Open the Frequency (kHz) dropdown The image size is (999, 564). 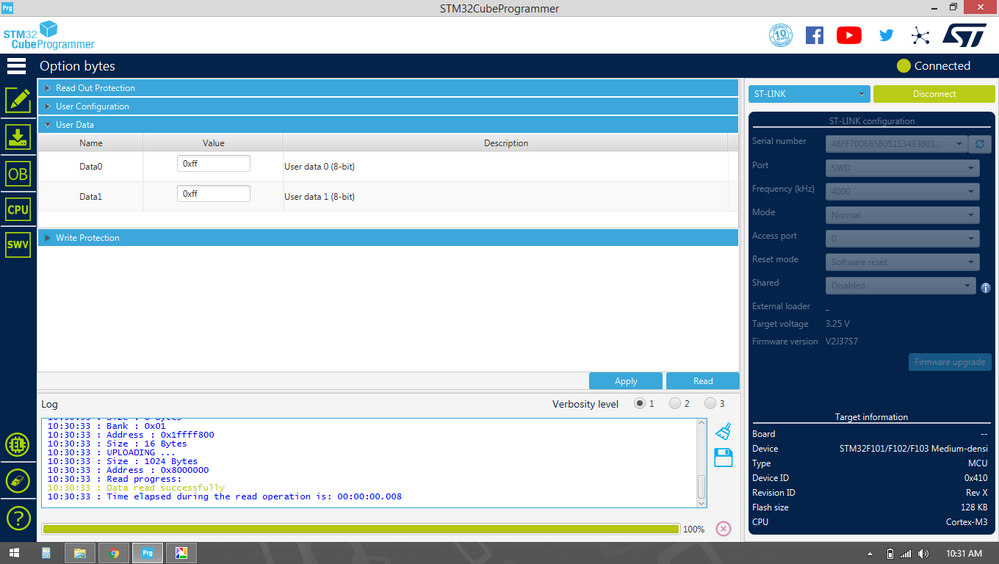[902, 191]
